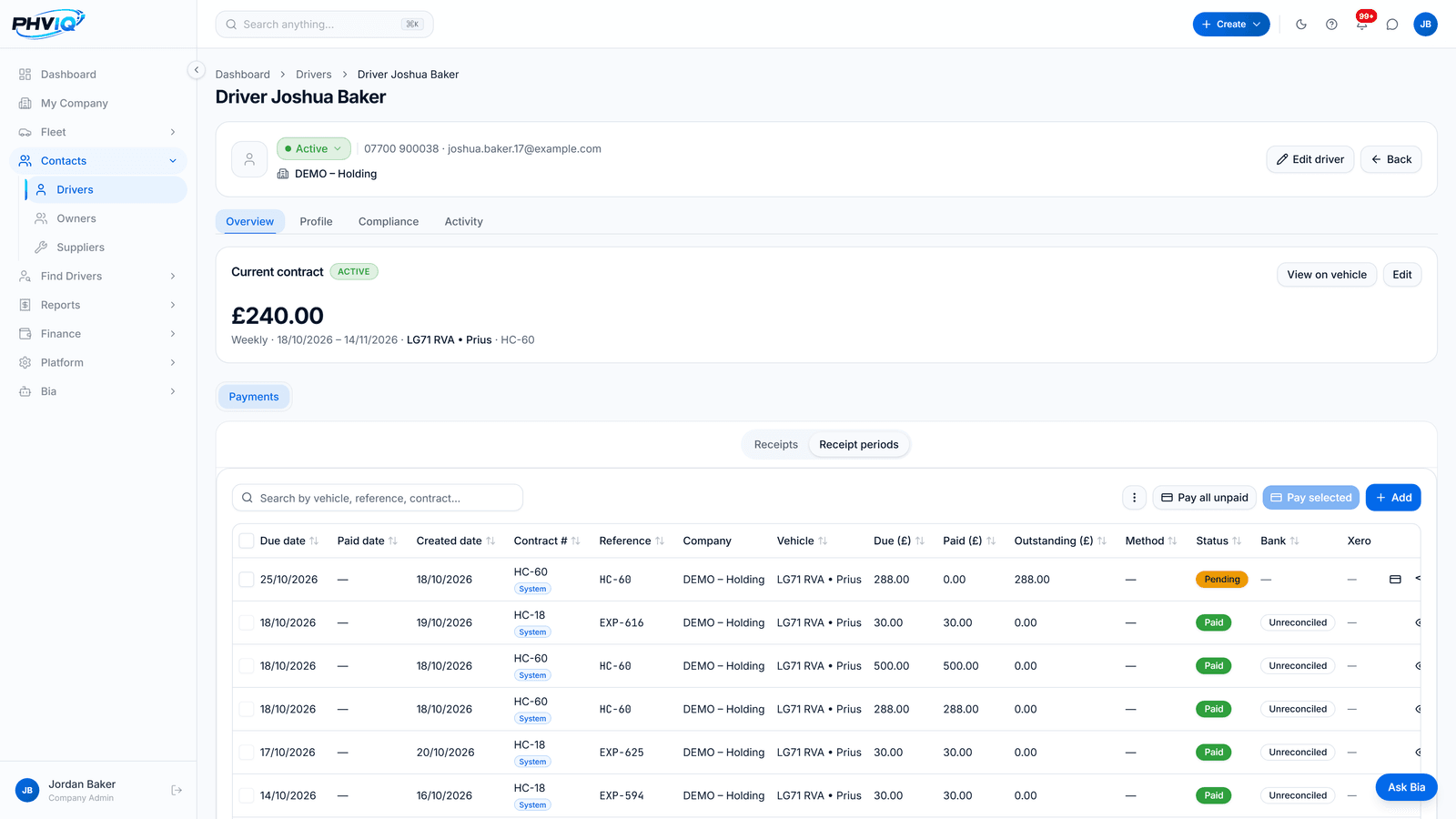1456x819 pixels.
Task: Open the Ask Bia assistant button
Action: [x=1406, y=787]
